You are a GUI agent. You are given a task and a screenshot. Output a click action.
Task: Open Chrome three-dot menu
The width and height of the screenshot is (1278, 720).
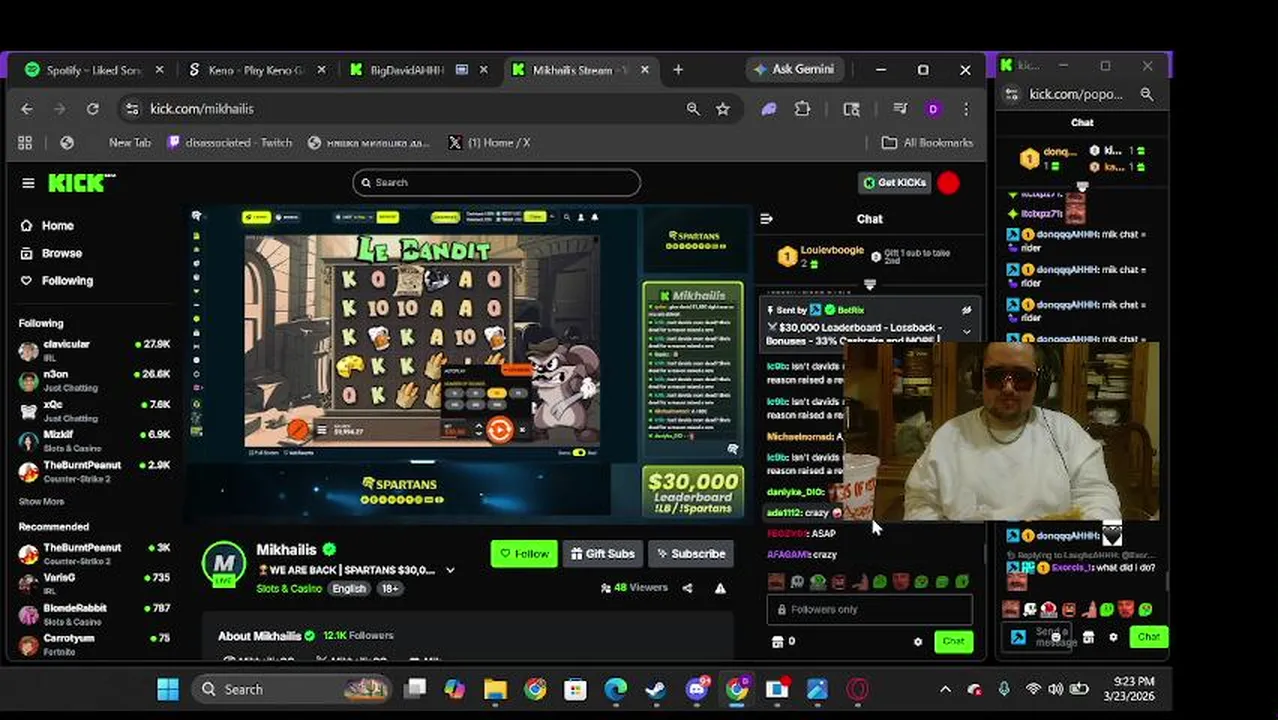(x=966, y=109)
